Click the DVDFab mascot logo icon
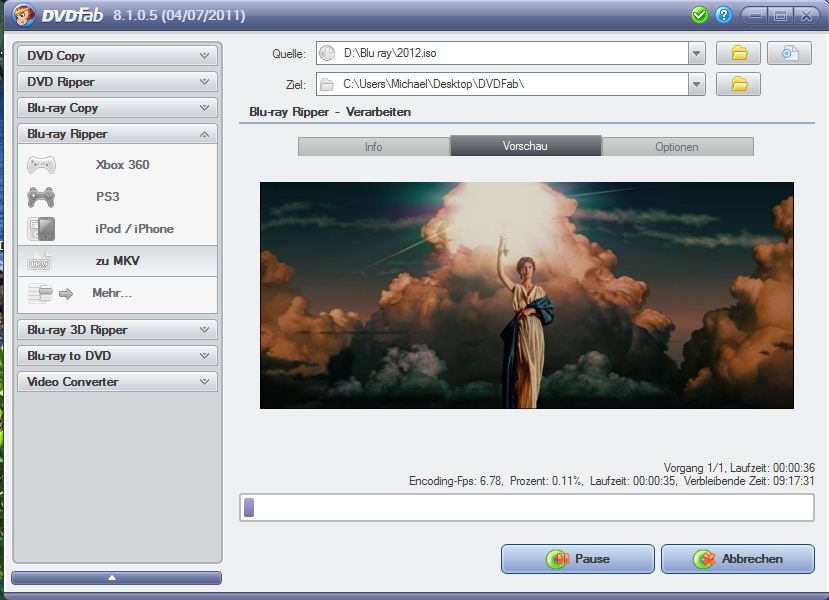This screenshot has height=600, width=829. 23,15
